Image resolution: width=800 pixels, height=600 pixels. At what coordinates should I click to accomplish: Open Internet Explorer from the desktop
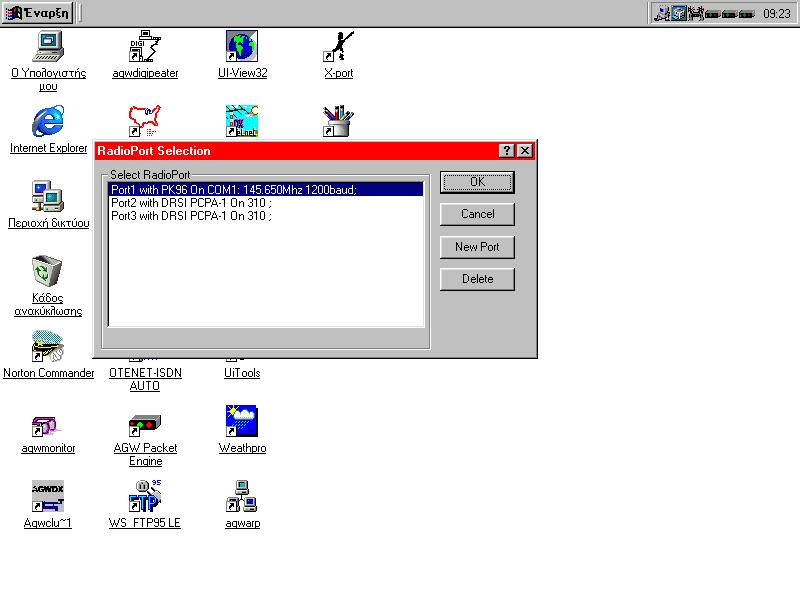[x=48, y=121]
